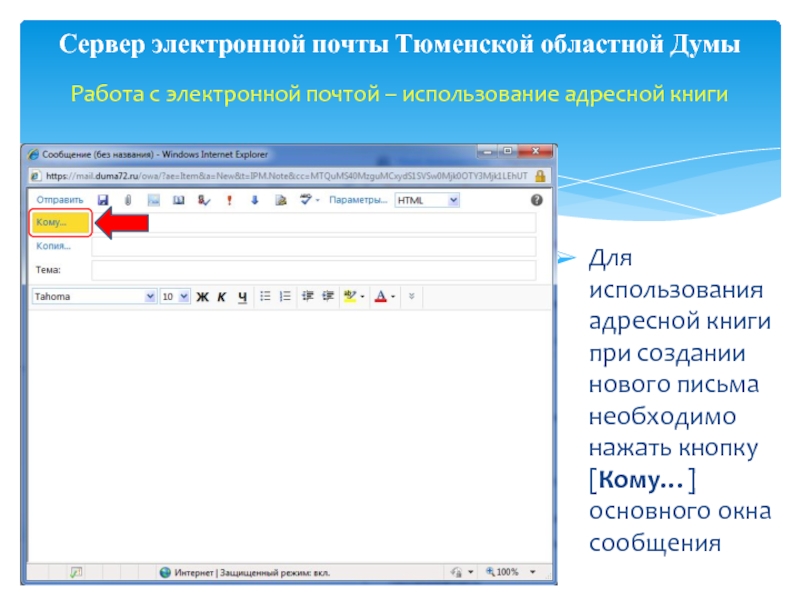Open spell check language dropdown arrow

[x=317, y=201]
